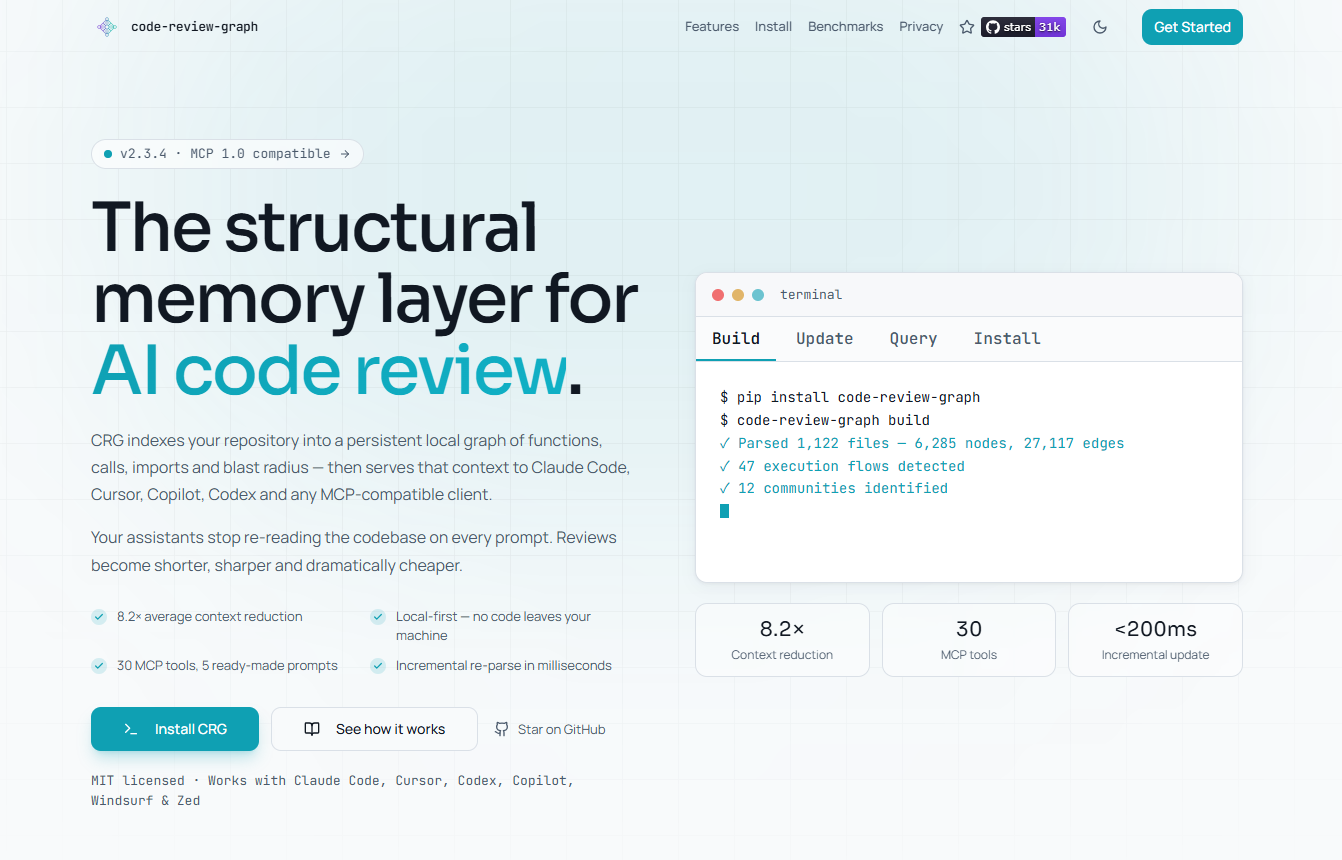This screenshot has height=860, width=1342.
Task: Switch to the Query terminal tab
Action: [x=914, y=339]
